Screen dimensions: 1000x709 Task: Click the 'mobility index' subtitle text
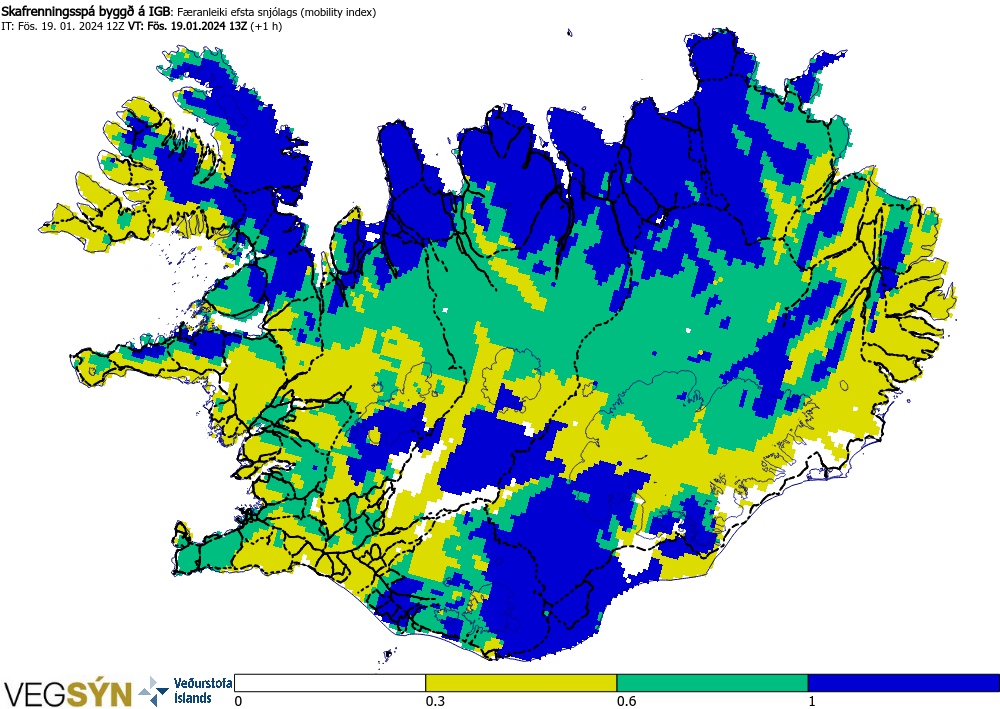tap(340, 12)
